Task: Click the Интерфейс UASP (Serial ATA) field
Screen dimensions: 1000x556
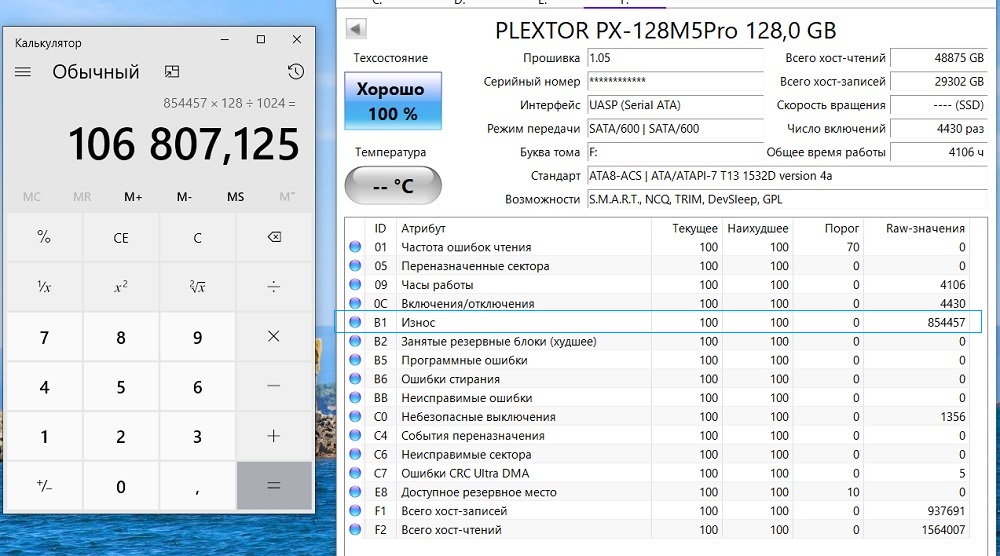Action: click(675, 105)
